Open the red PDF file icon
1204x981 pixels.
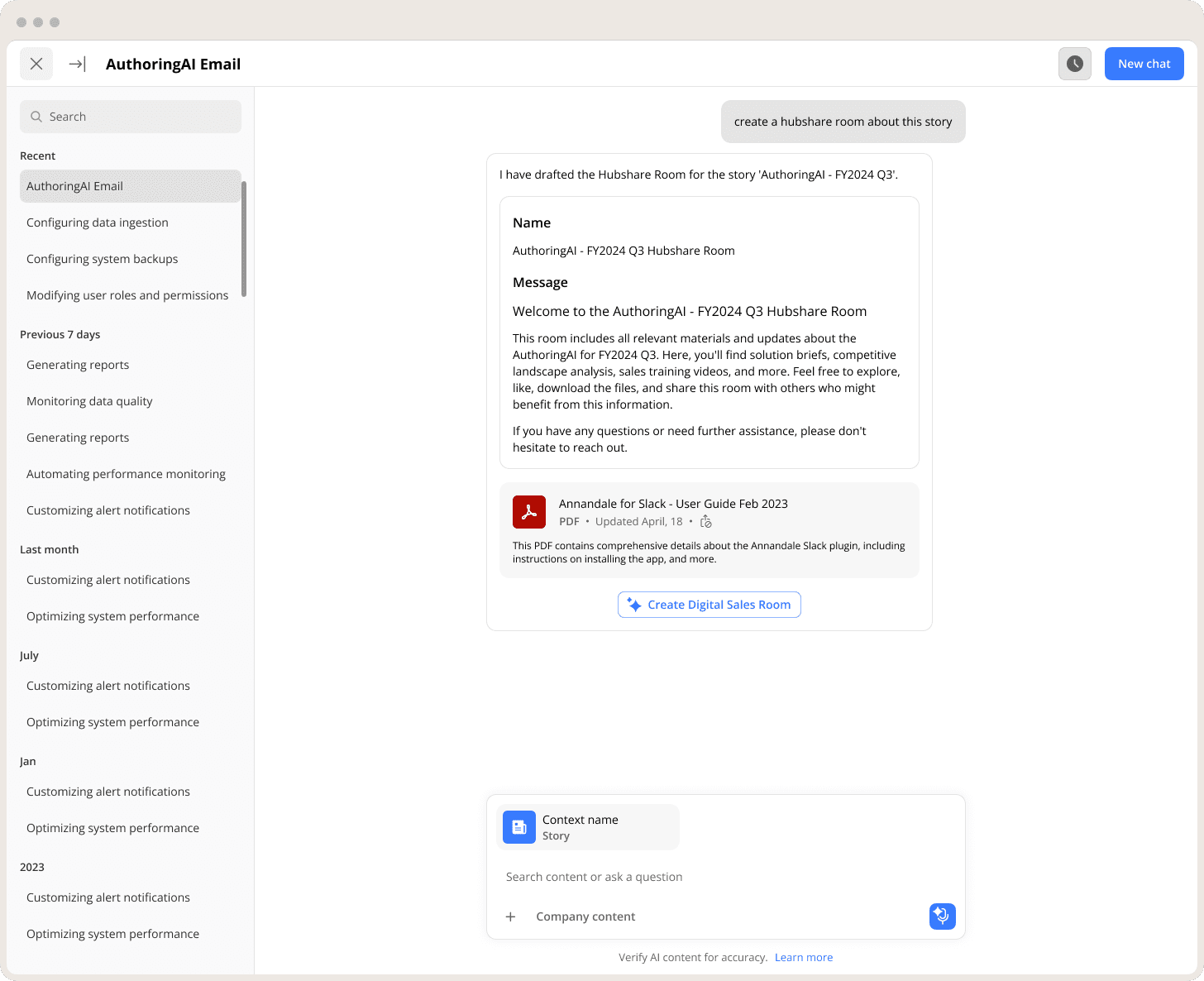529,512
